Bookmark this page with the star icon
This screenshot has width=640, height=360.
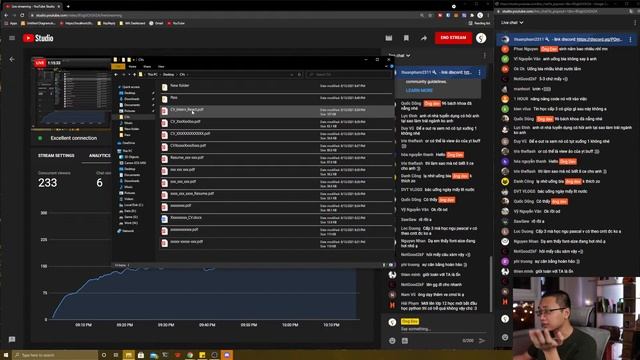(430, 15)
